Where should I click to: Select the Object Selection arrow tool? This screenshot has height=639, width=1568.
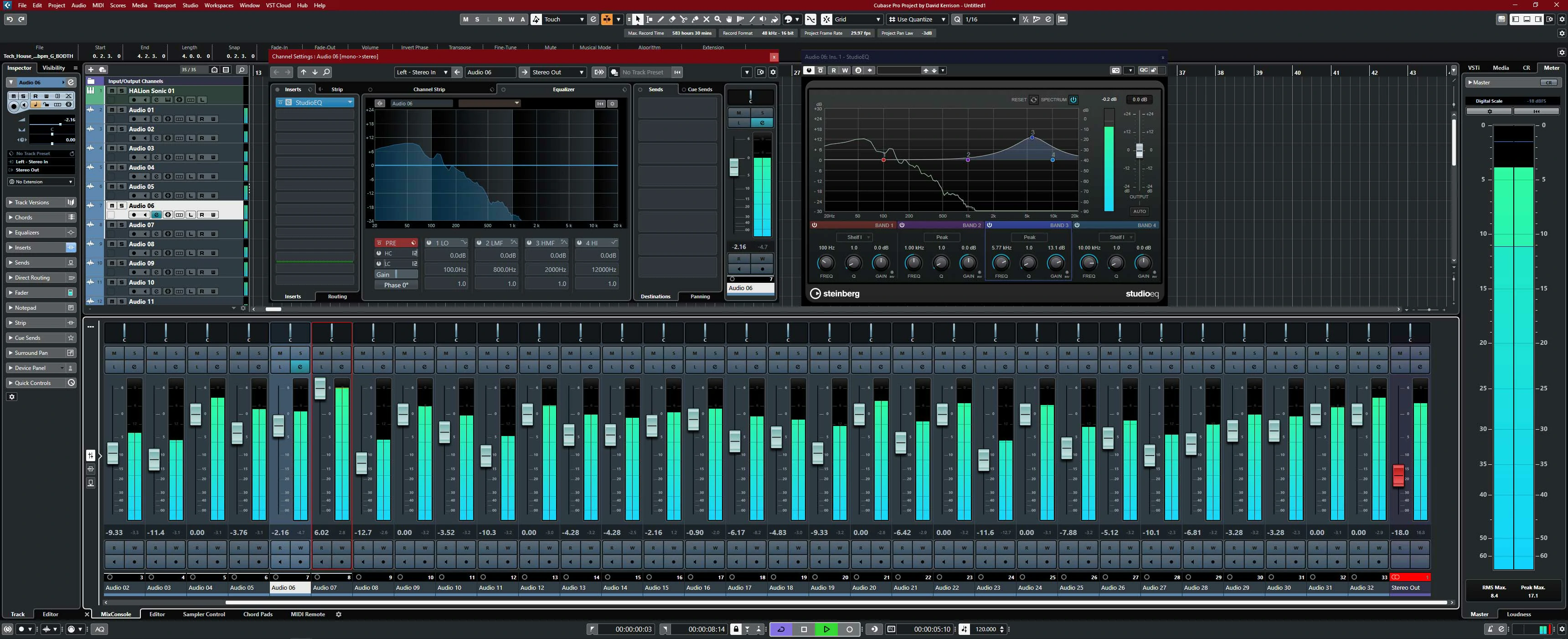[x=637, y=20]
